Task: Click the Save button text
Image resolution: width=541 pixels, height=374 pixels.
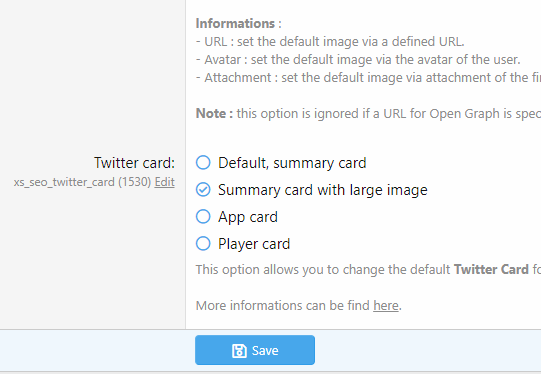Action: [x=265, y=351]
